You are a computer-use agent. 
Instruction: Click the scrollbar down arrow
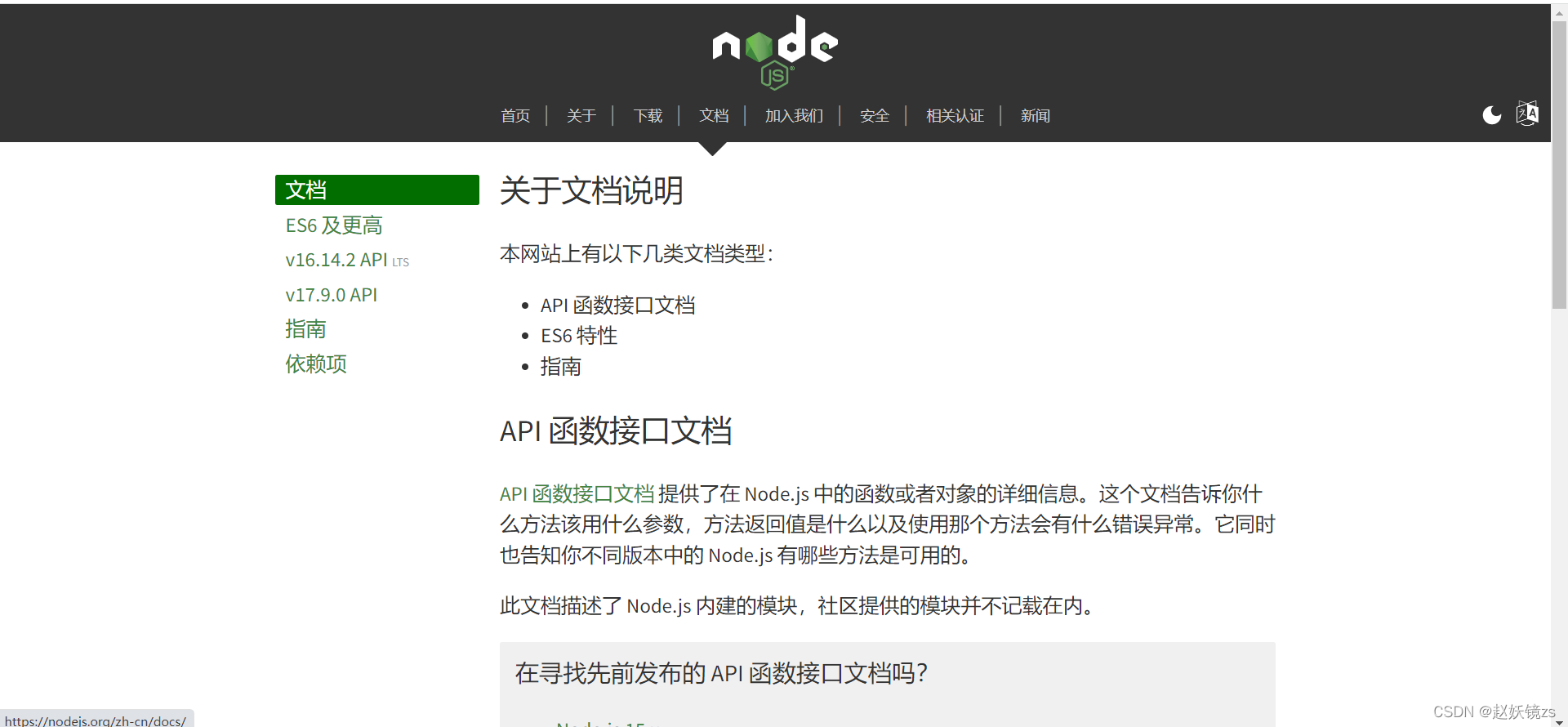point(1559,721)
